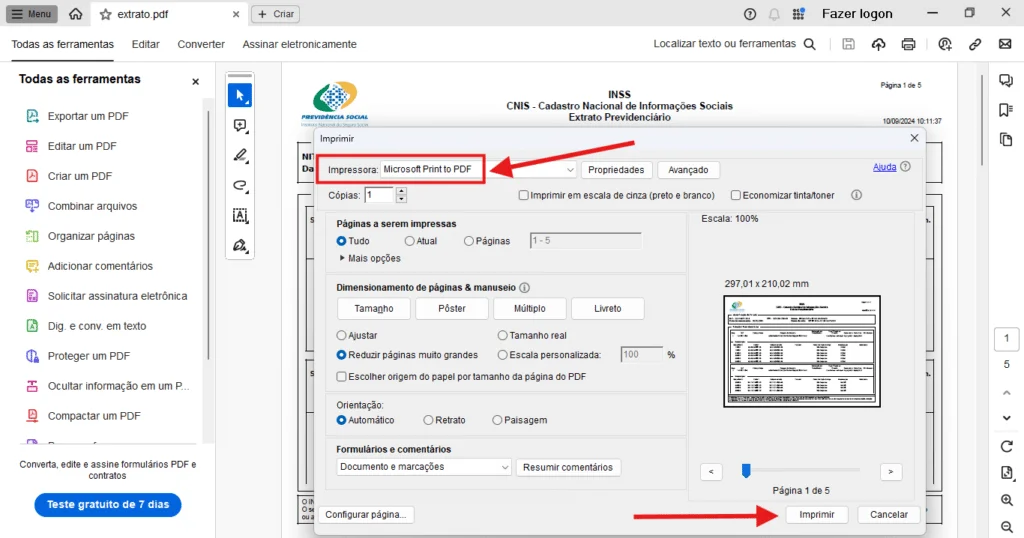Select the Tudo radio button
This screenshot has width=1024, height=538.
[341, 241]
